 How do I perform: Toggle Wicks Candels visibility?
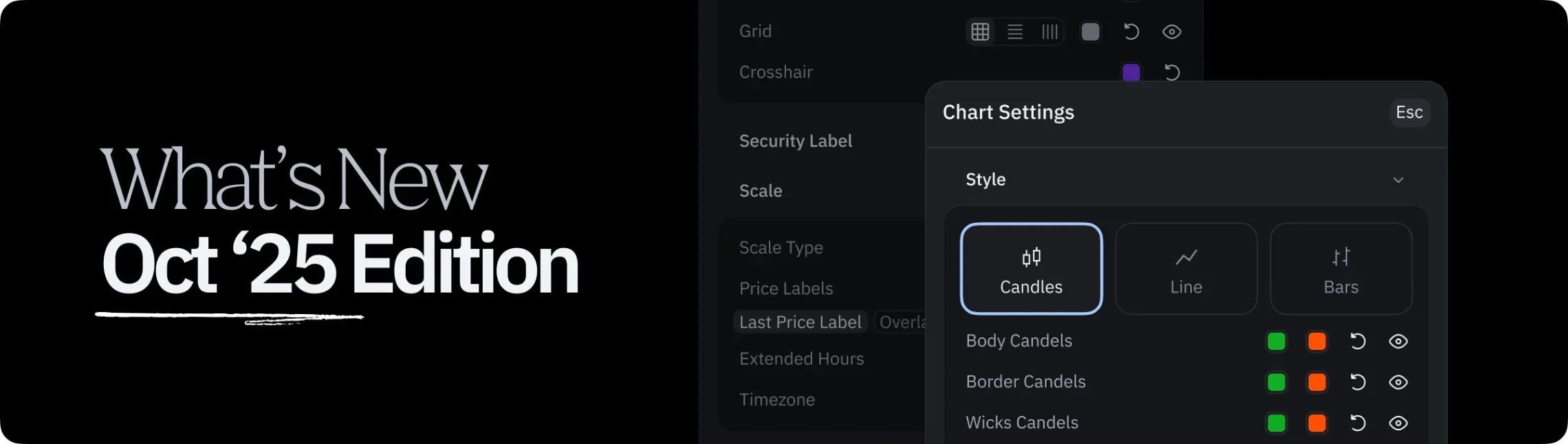1398,423
